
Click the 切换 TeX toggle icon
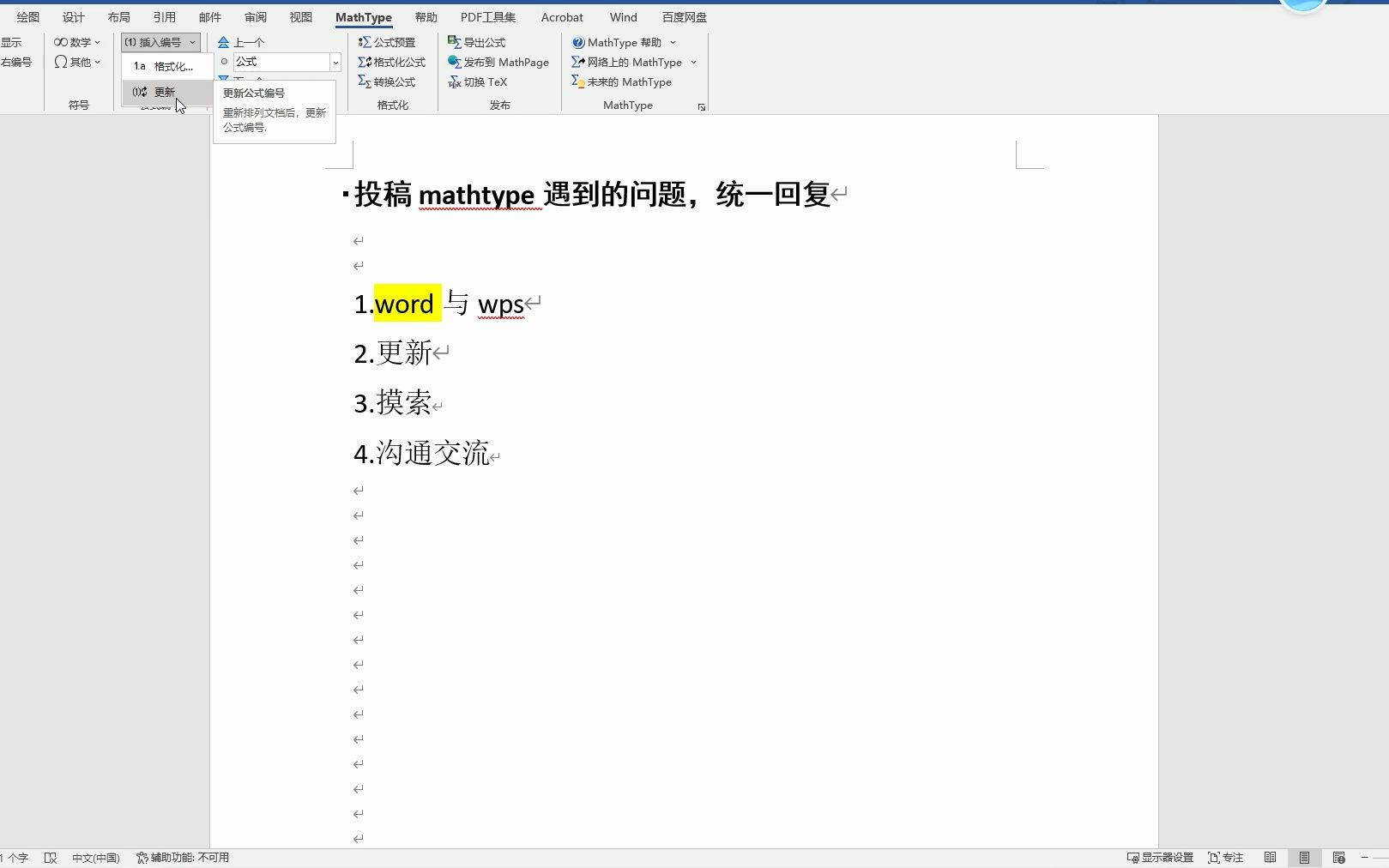pyautogui.click(x=455, y=81)
